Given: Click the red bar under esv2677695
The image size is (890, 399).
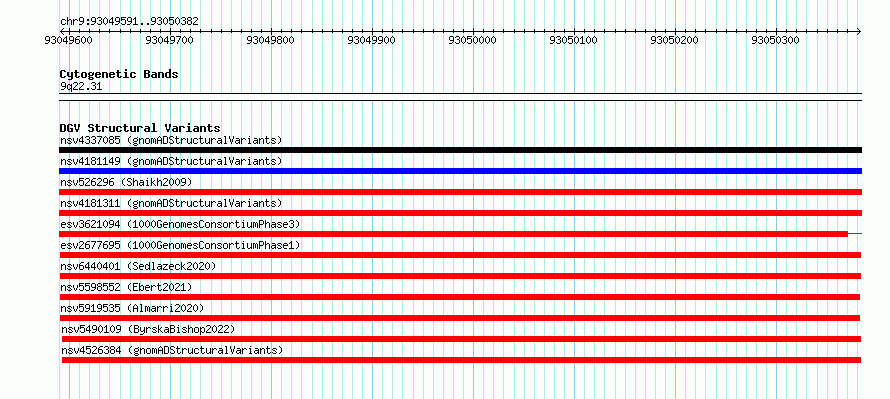Looking at the screenshot, I should [x=460, y=255].
